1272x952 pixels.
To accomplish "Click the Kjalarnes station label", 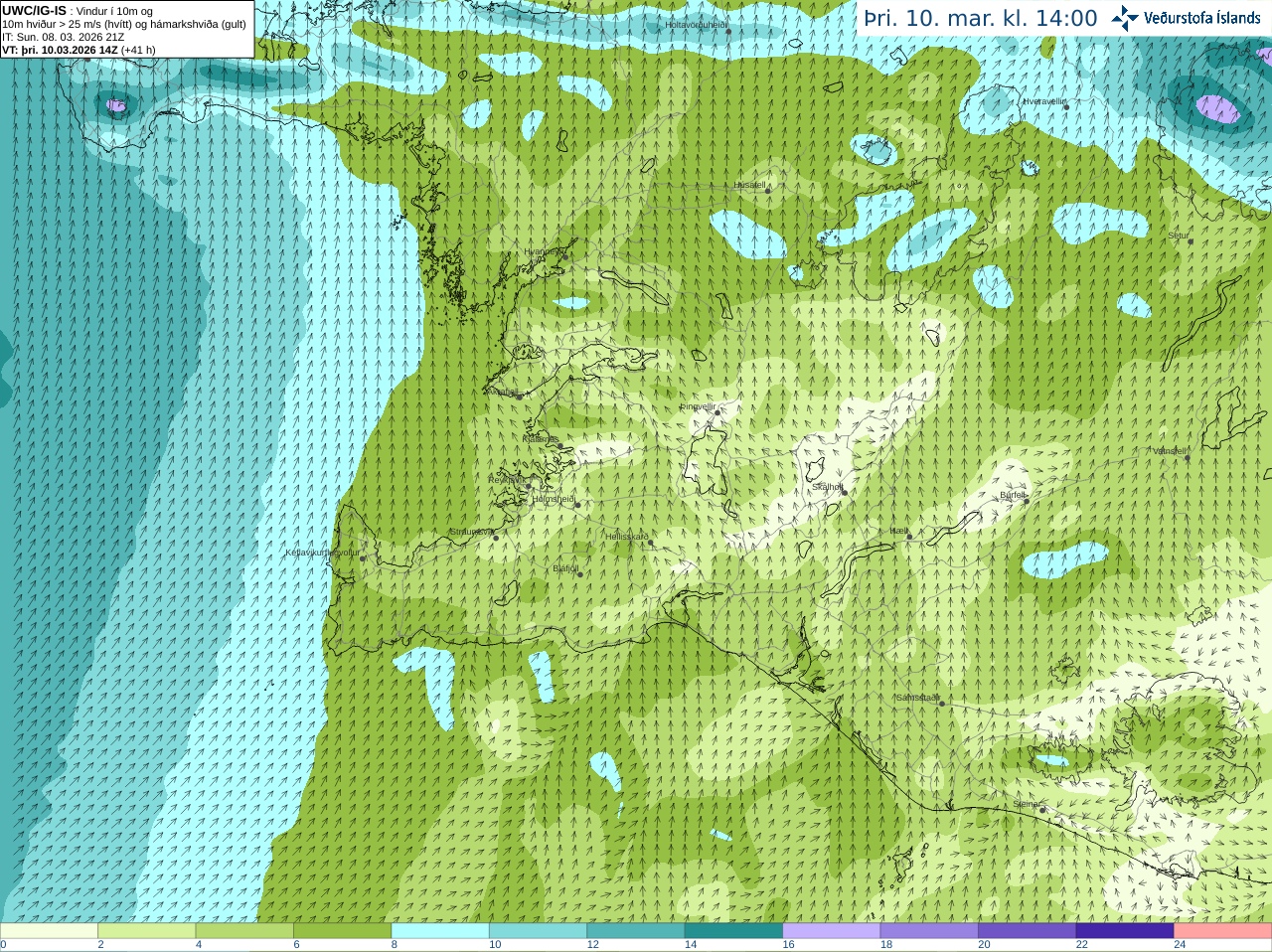I will pyautogui.click(x=541, y=438).
